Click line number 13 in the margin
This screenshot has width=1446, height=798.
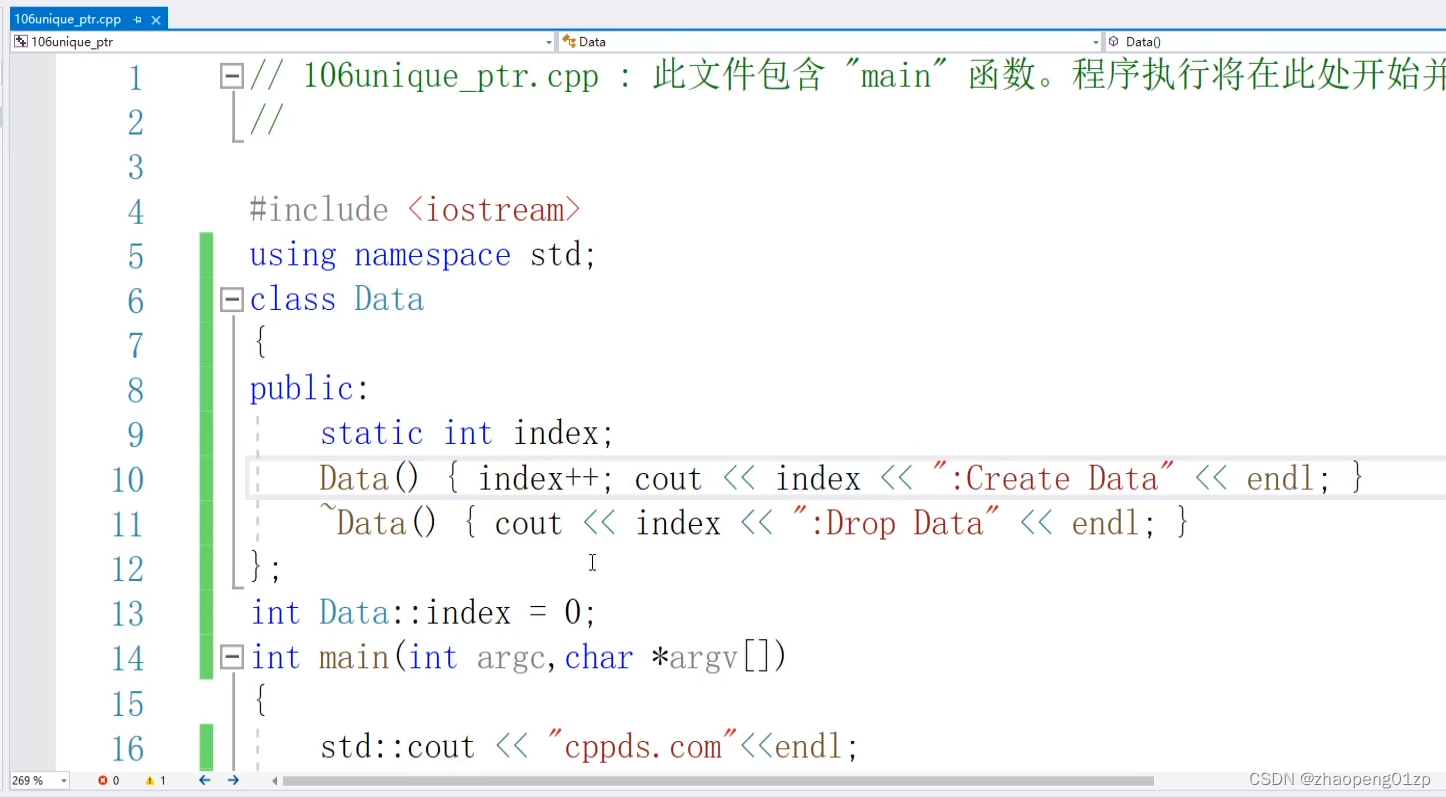tap(128, 614)
